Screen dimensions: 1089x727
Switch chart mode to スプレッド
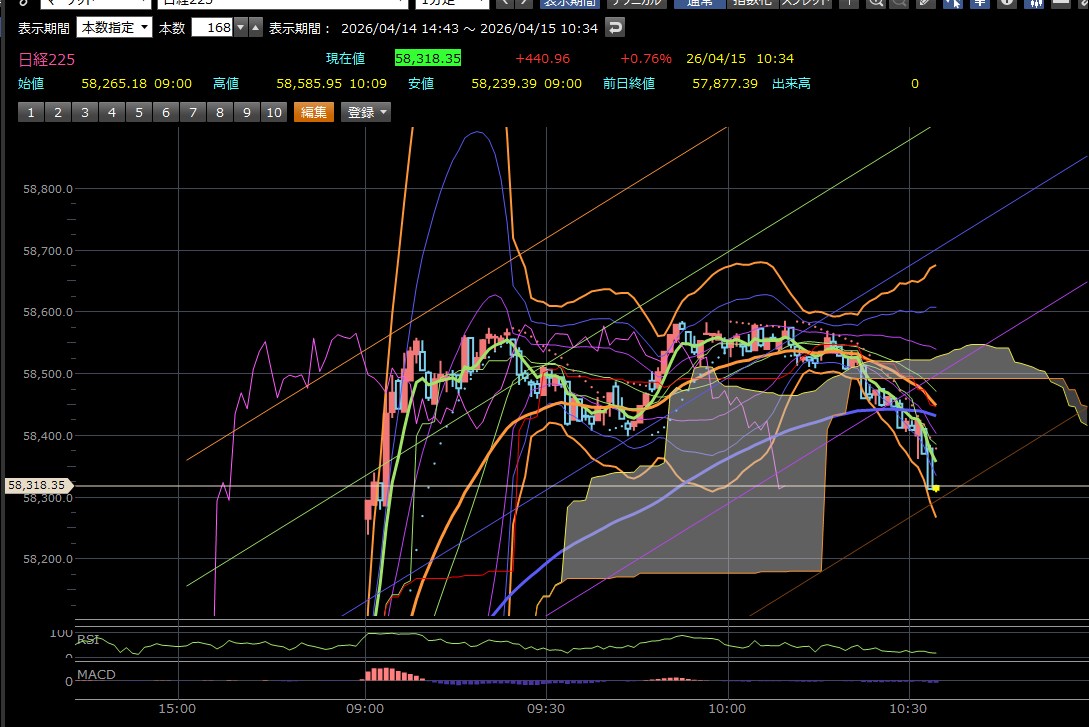tap(803, 3)
